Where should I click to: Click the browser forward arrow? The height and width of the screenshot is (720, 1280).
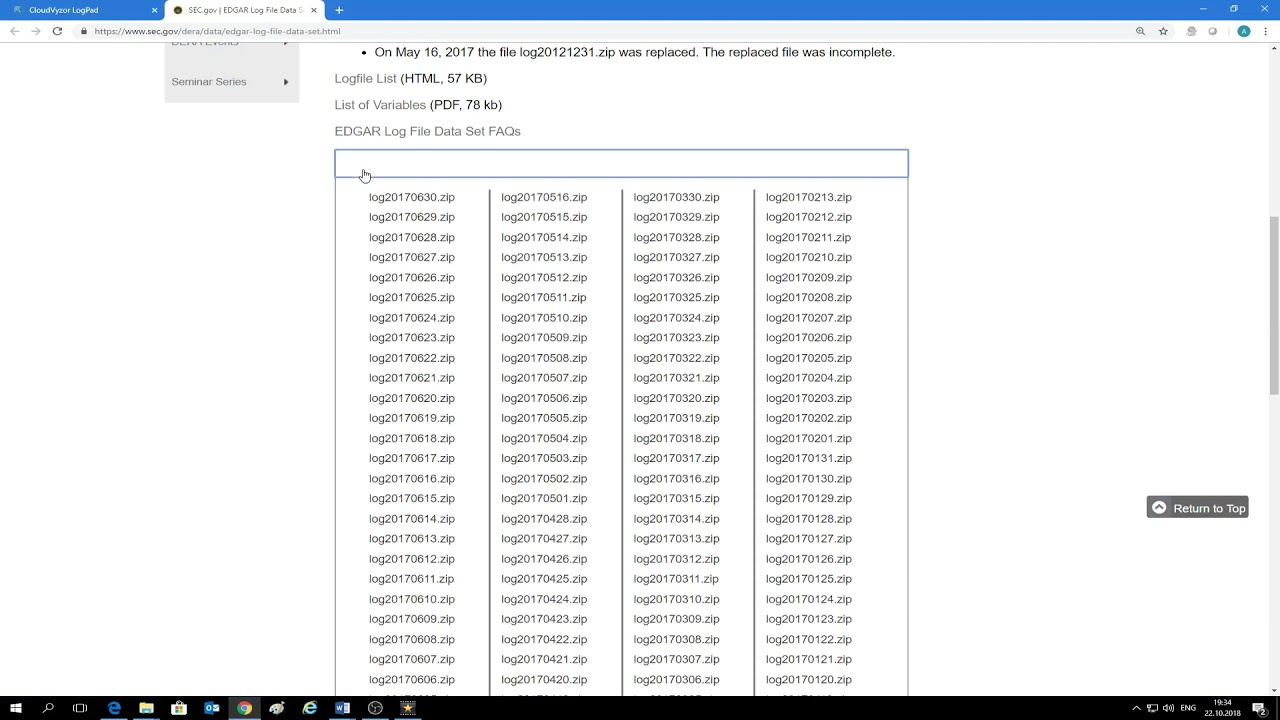[36, 31]
